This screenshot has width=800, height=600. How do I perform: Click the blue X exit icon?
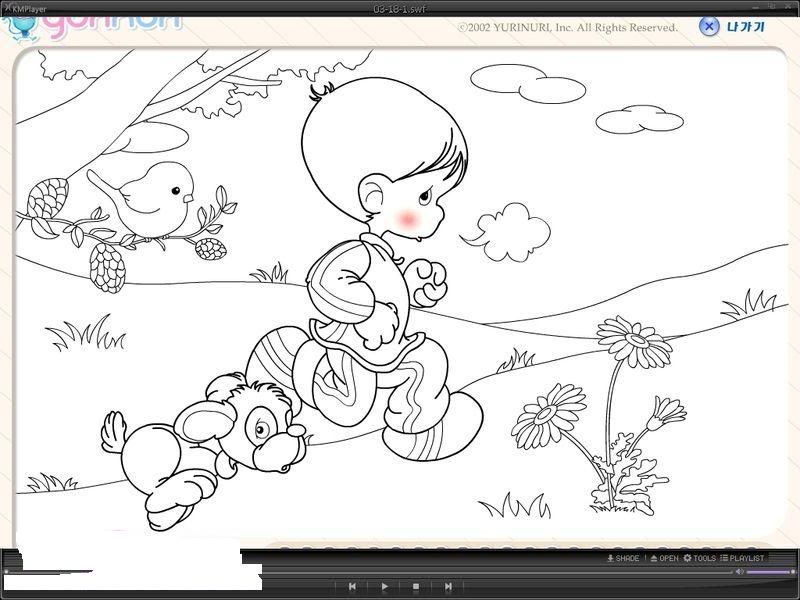pos(709,26)
